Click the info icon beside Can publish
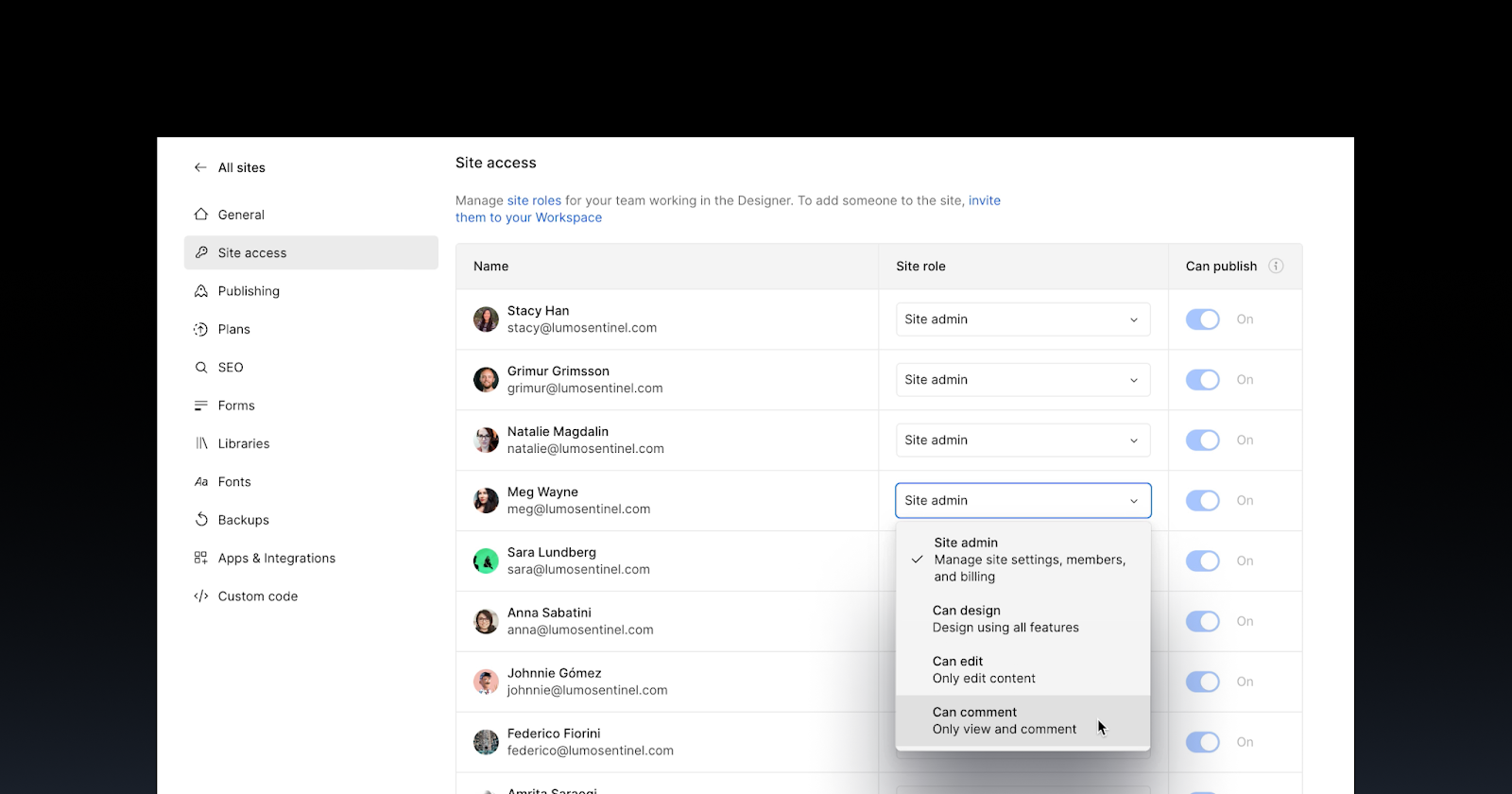The width and height of the screenshot is (1512, 794). [x=1276, y=266]
